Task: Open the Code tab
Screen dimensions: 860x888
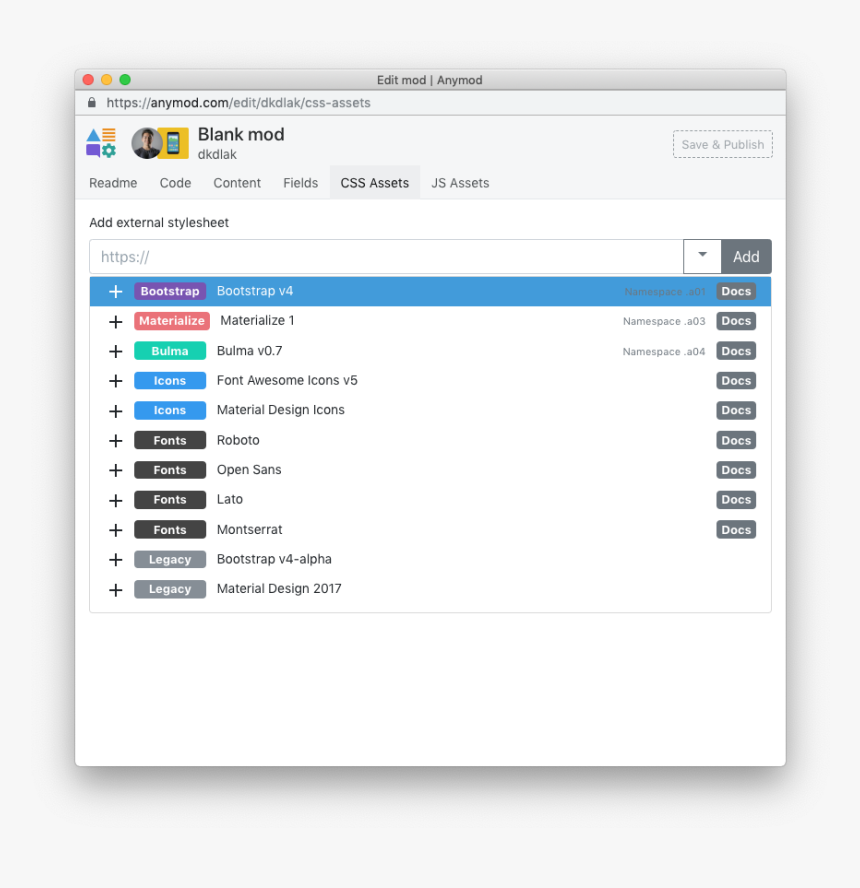Action: [175, 183]
